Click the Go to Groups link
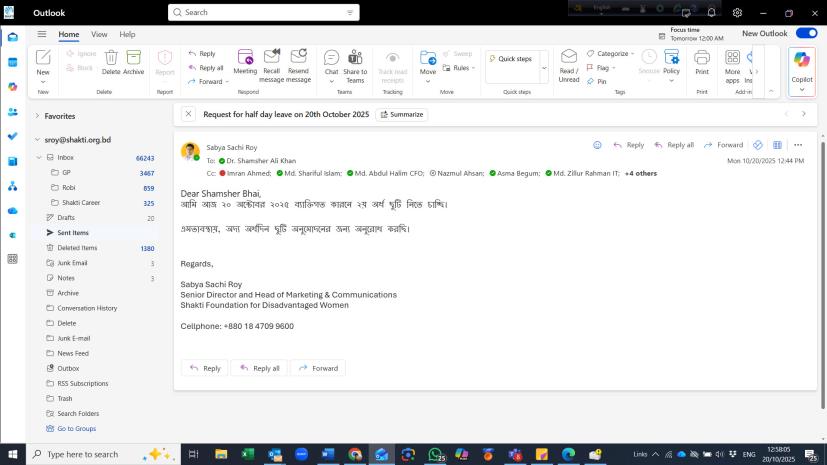This screenshot has height=465, width=827. pyautogui.click(x=76, y=428)
